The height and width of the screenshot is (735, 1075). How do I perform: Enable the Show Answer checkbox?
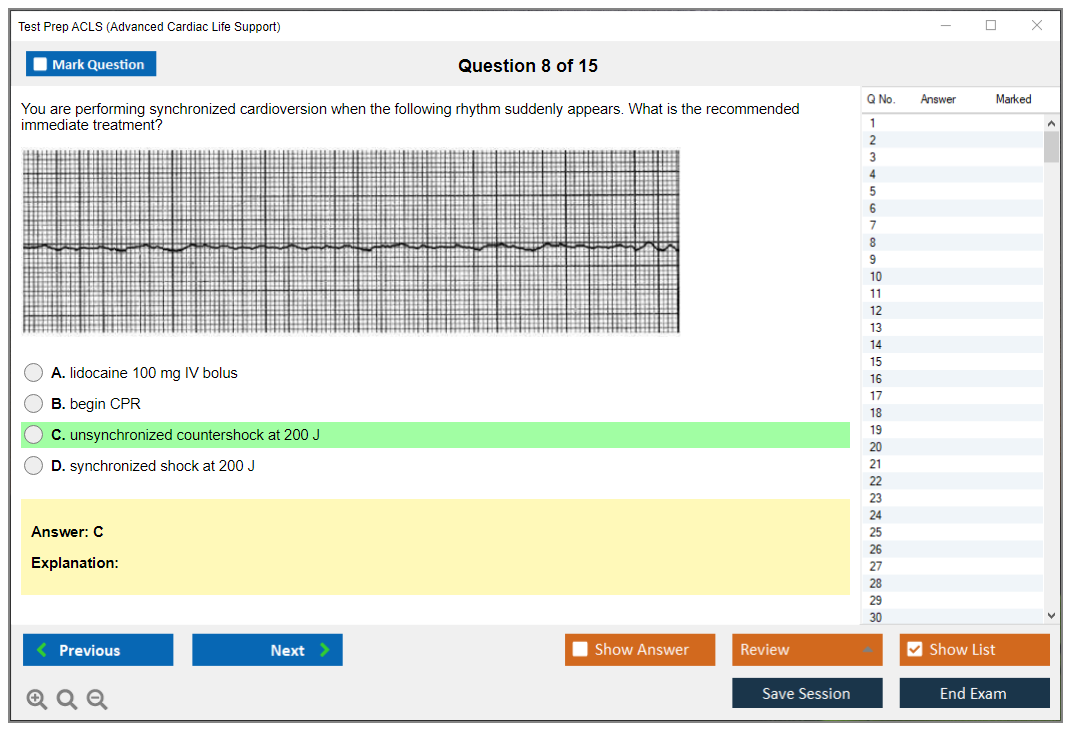[581, 650]
